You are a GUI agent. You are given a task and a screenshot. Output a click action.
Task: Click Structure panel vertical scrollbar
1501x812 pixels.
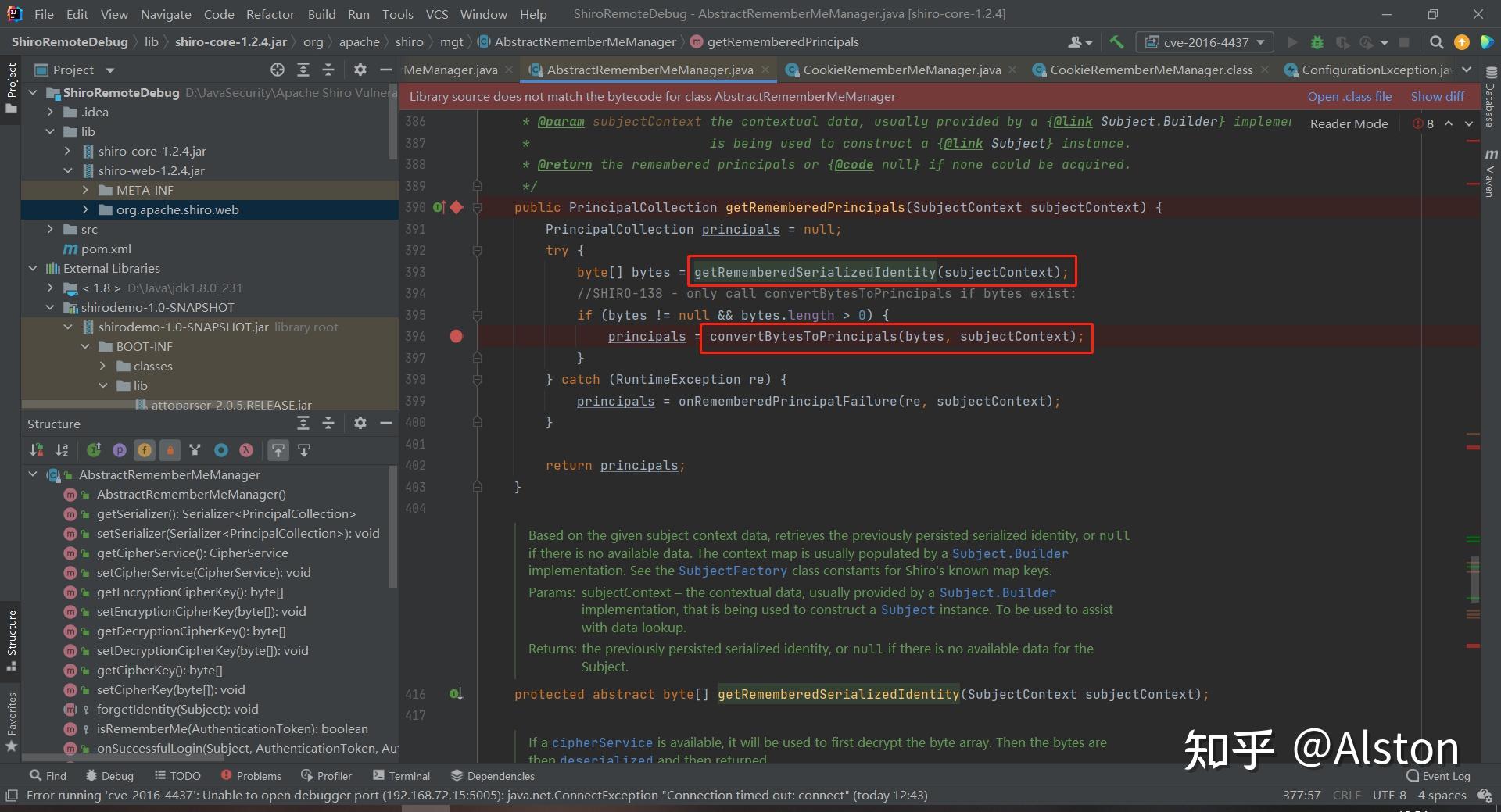coord(392,528)
